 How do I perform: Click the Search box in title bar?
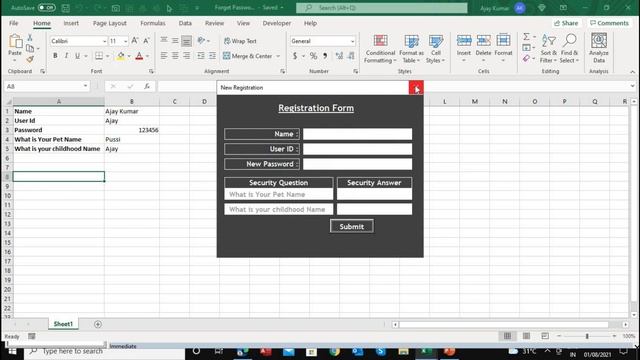click(382, 8)
